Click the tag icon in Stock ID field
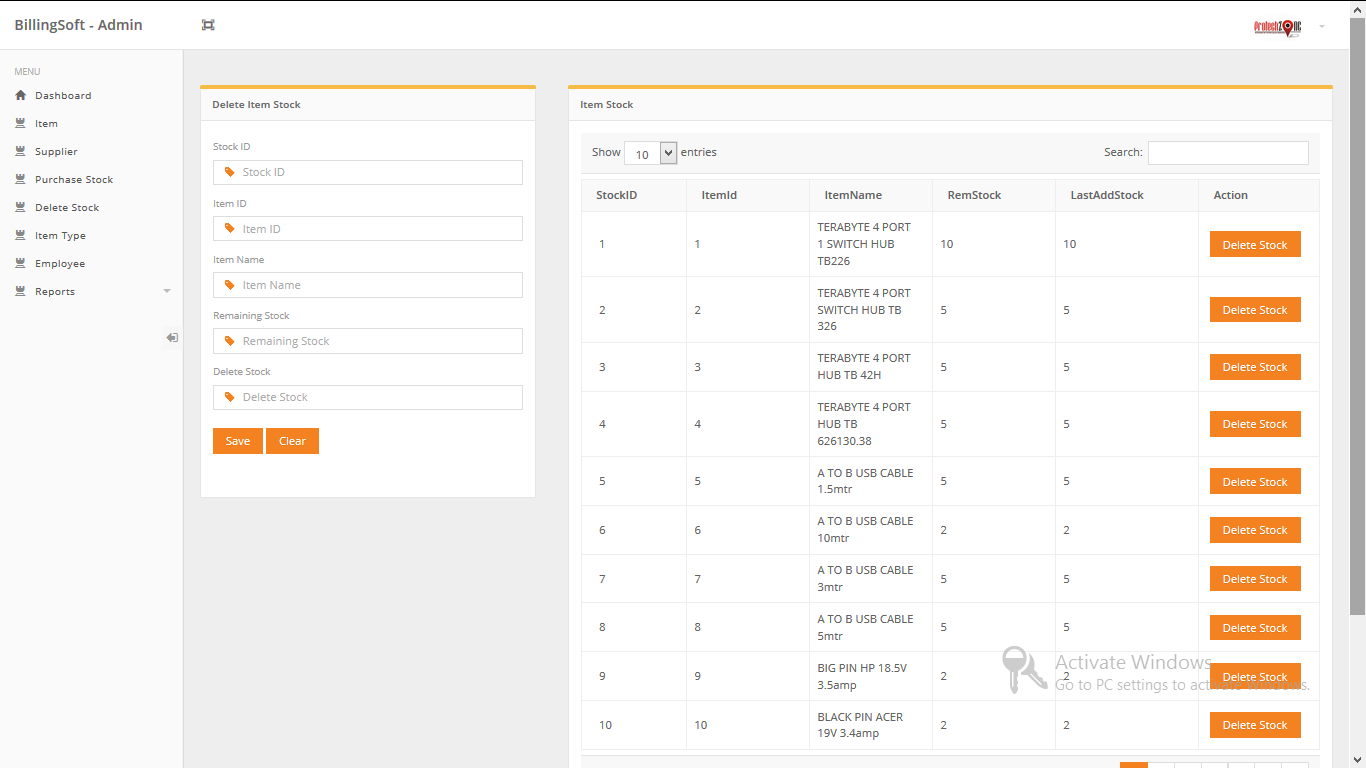The height and width of the screenshot is (768, 1366). tap(230, 172)
